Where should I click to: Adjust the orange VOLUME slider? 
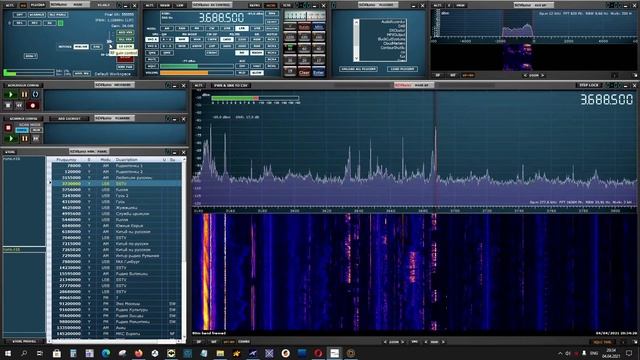click(x=197, y=73)
